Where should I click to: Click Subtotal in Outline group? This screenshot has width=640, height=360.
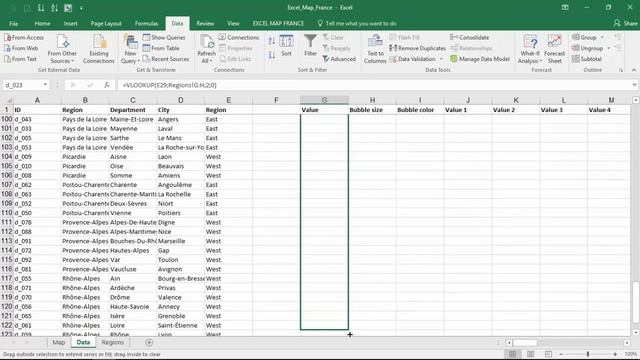click(587, 59)
